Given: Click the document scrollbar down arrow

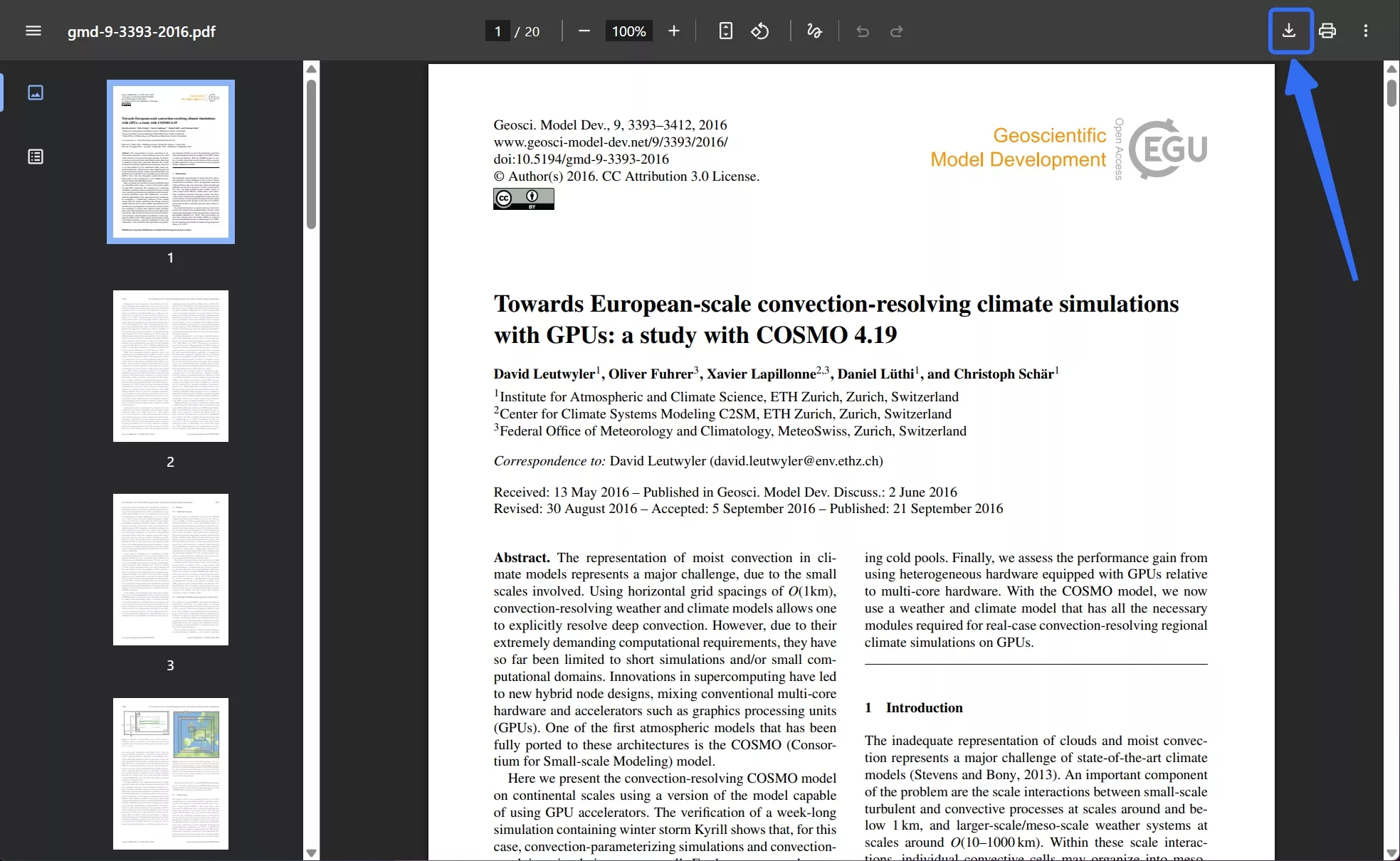Looking at the screenshot, I should pos(1391,852).
